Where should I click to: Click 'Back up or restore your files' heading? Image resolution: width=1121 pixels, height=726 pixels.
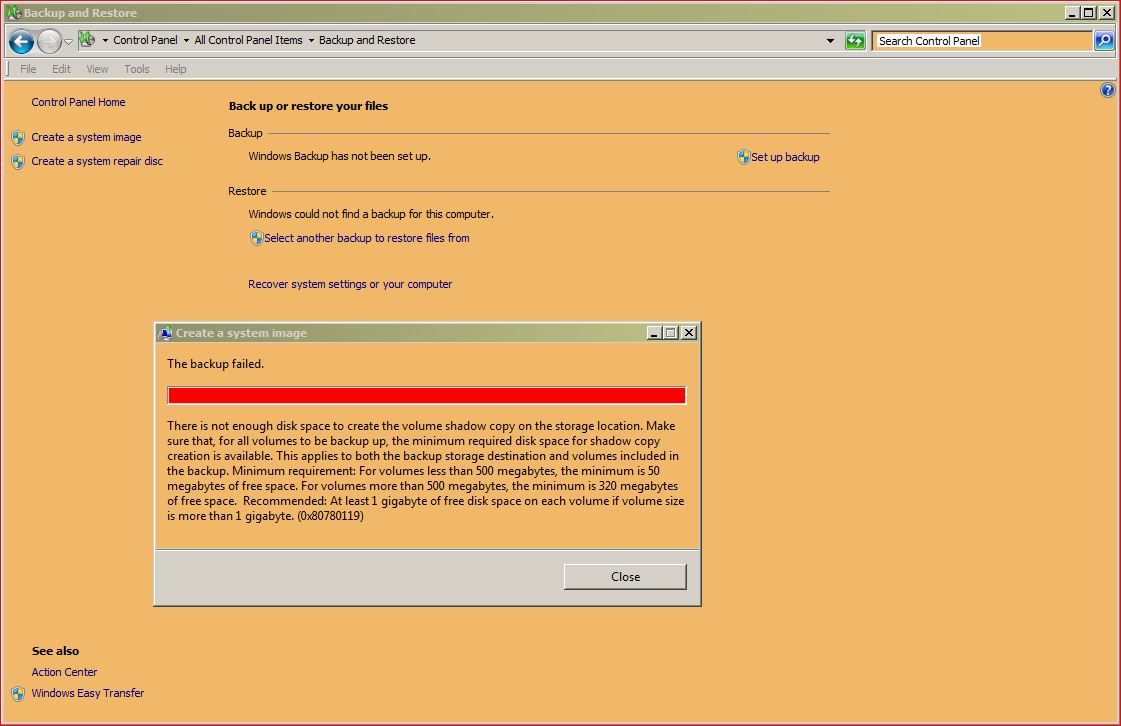(308, 106)
